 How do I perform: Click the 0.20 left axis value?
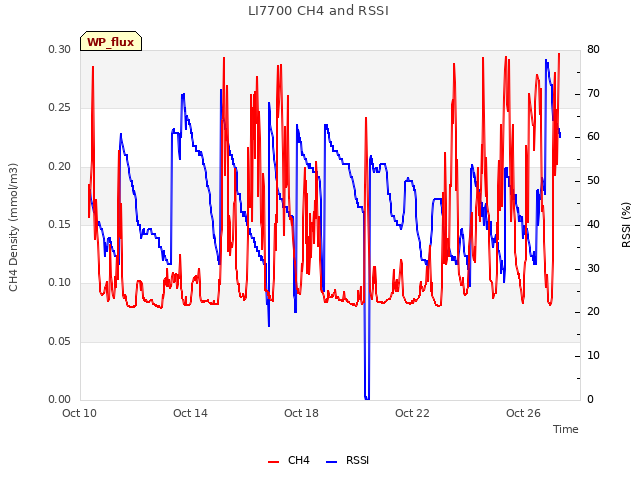point(60,167)
